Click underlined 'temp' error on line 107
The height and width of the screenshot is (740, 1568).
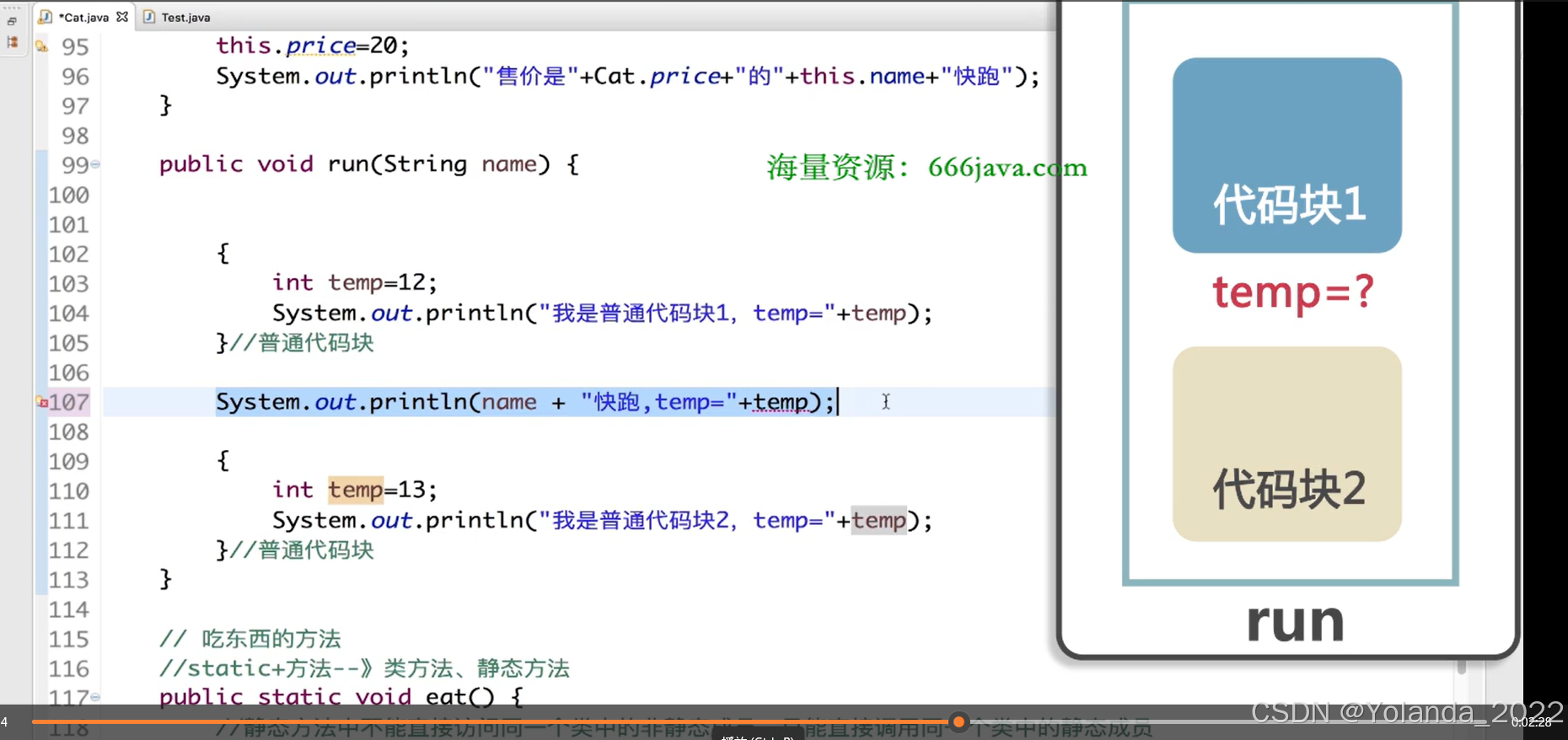coord(781,402)
